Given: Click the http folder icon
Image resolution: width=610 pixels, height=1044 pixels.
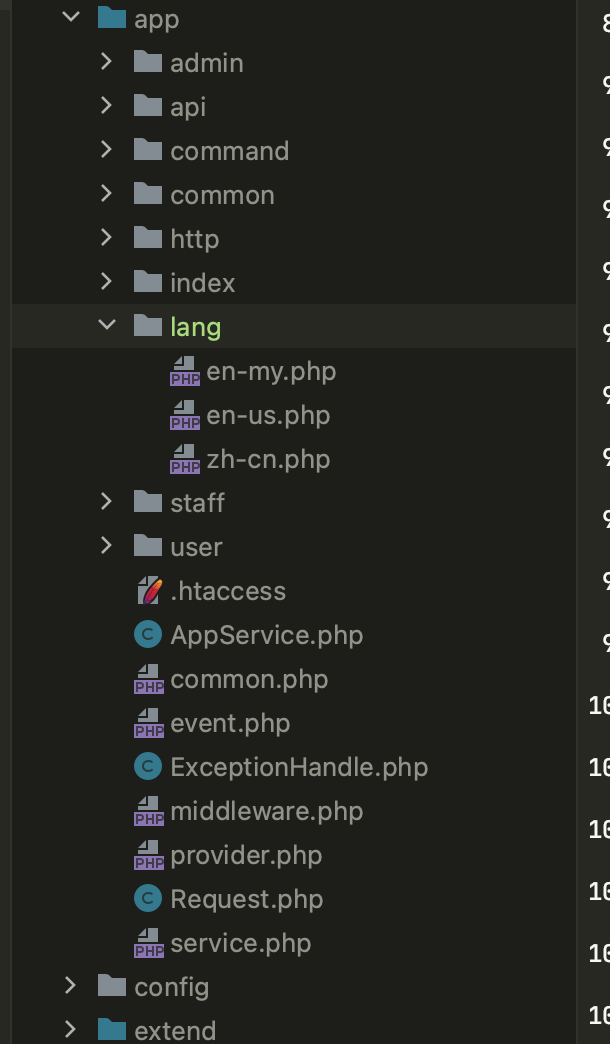Looking at the screenshot, I should pos(148,237).
